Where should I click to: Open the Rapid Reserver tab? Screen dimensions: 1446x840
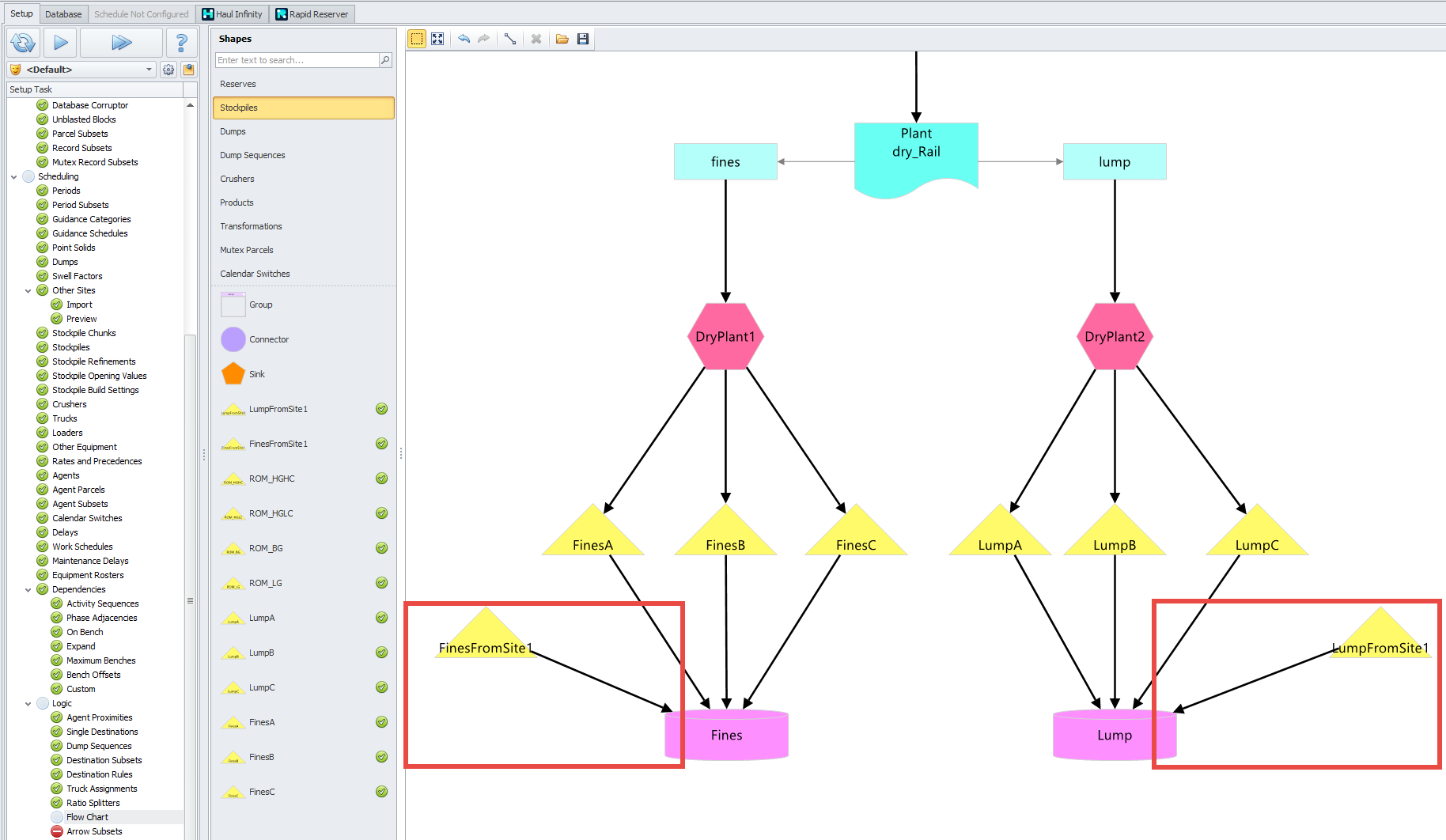point(312,14)
